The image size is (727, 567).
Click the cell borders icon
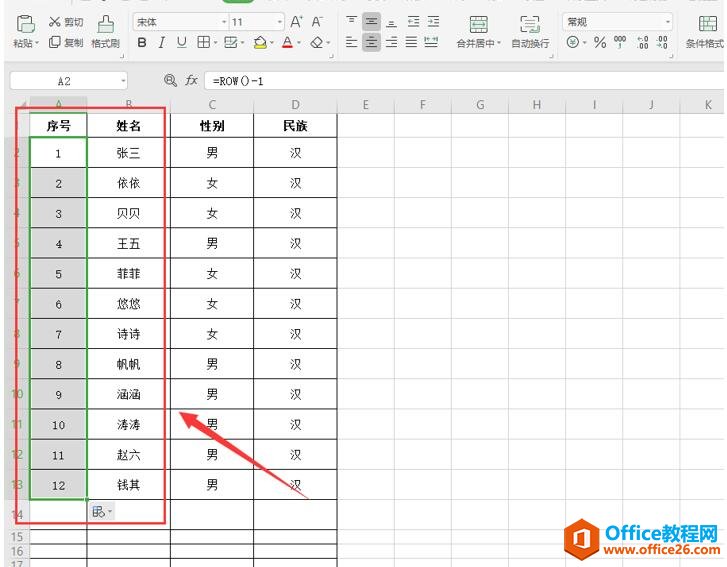point(203,43)
